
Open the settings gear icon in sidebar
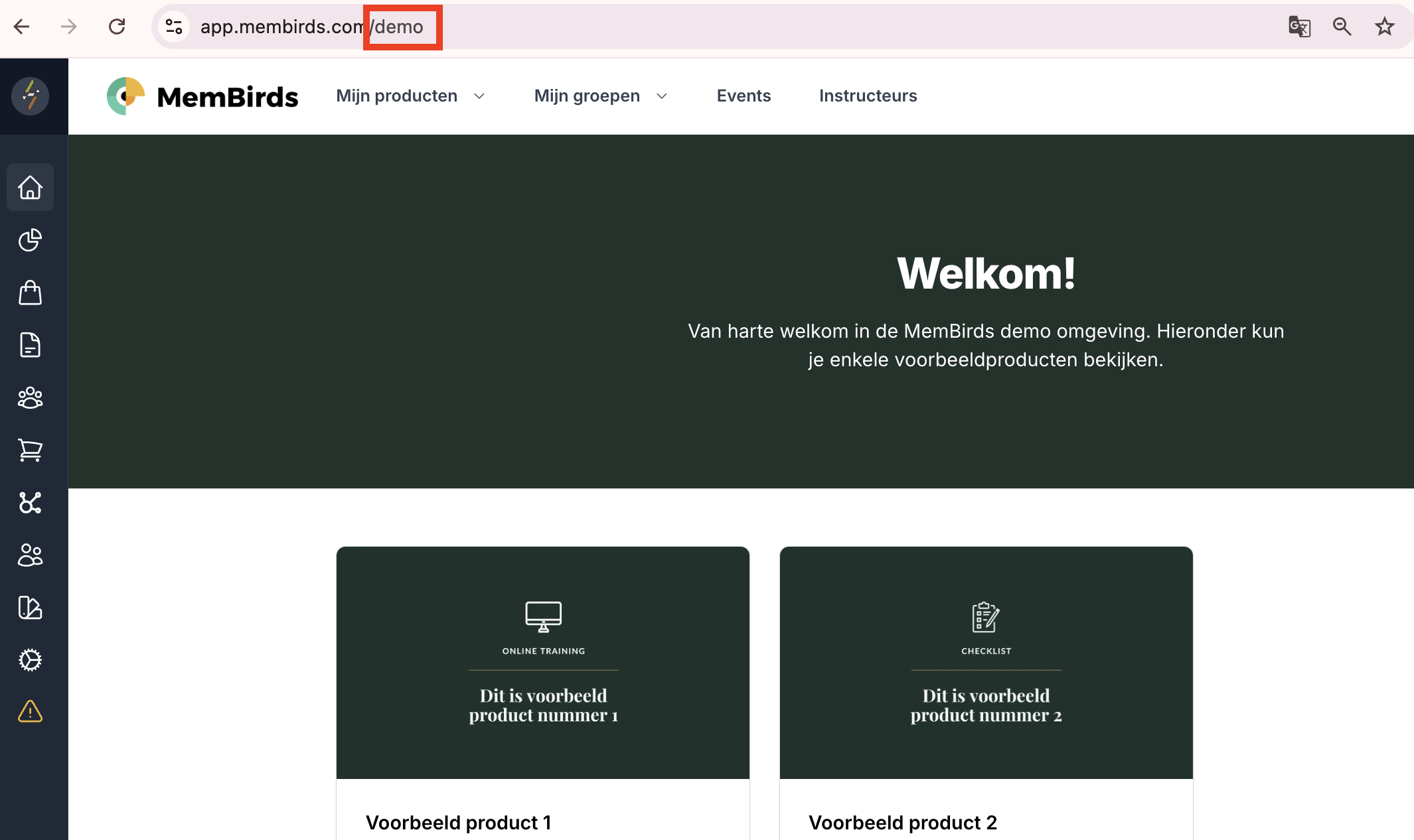pyautogui.click(x=30, y=660)
